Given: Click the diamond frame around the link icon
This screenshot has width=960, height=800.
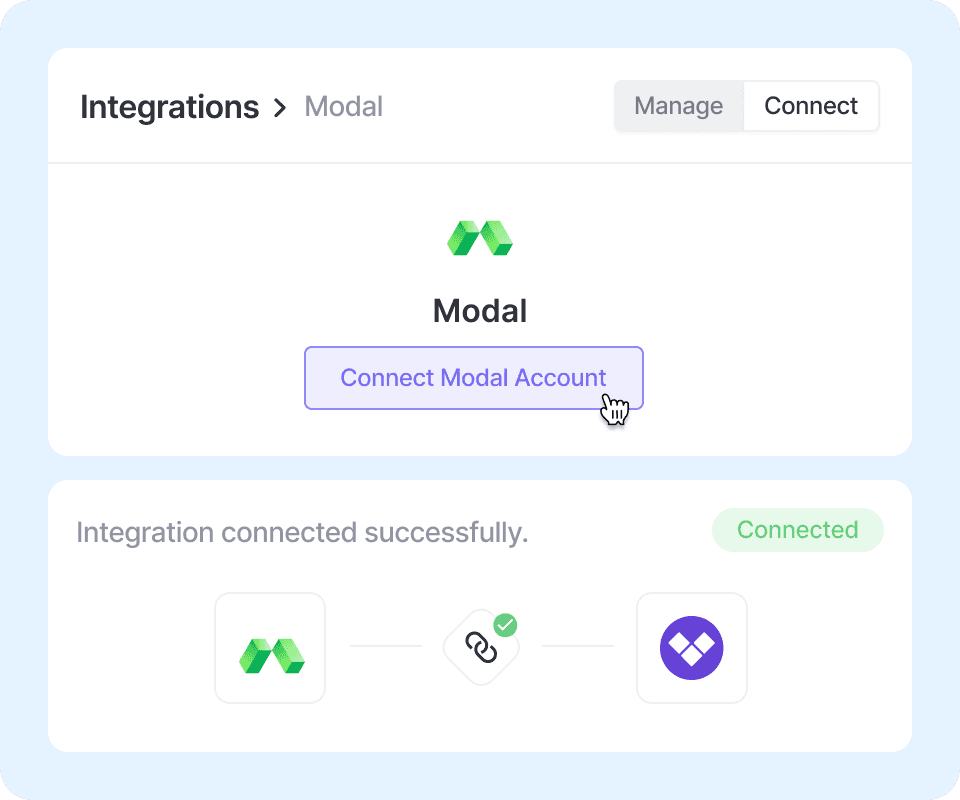Looking at the screenshot, I should pos(481,648).
